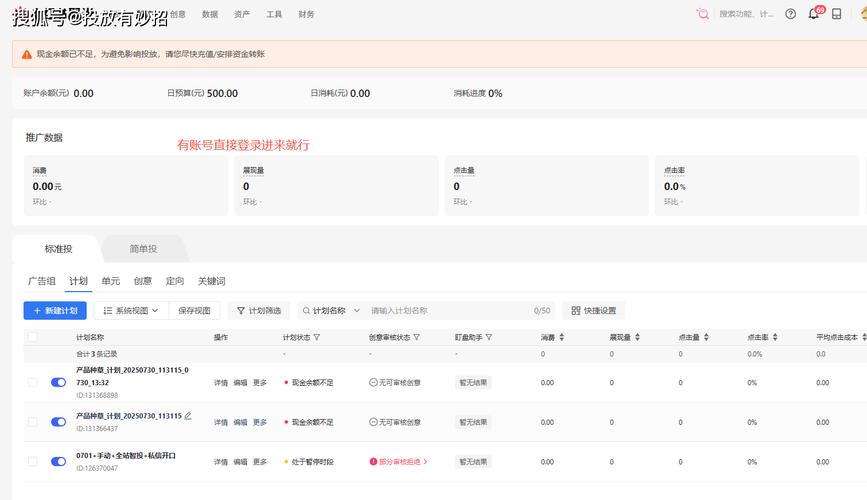This screenshot has width=867, height=500.
Task: Toggle switch for plan ID:131366437
Action: (x=58, y=421)
